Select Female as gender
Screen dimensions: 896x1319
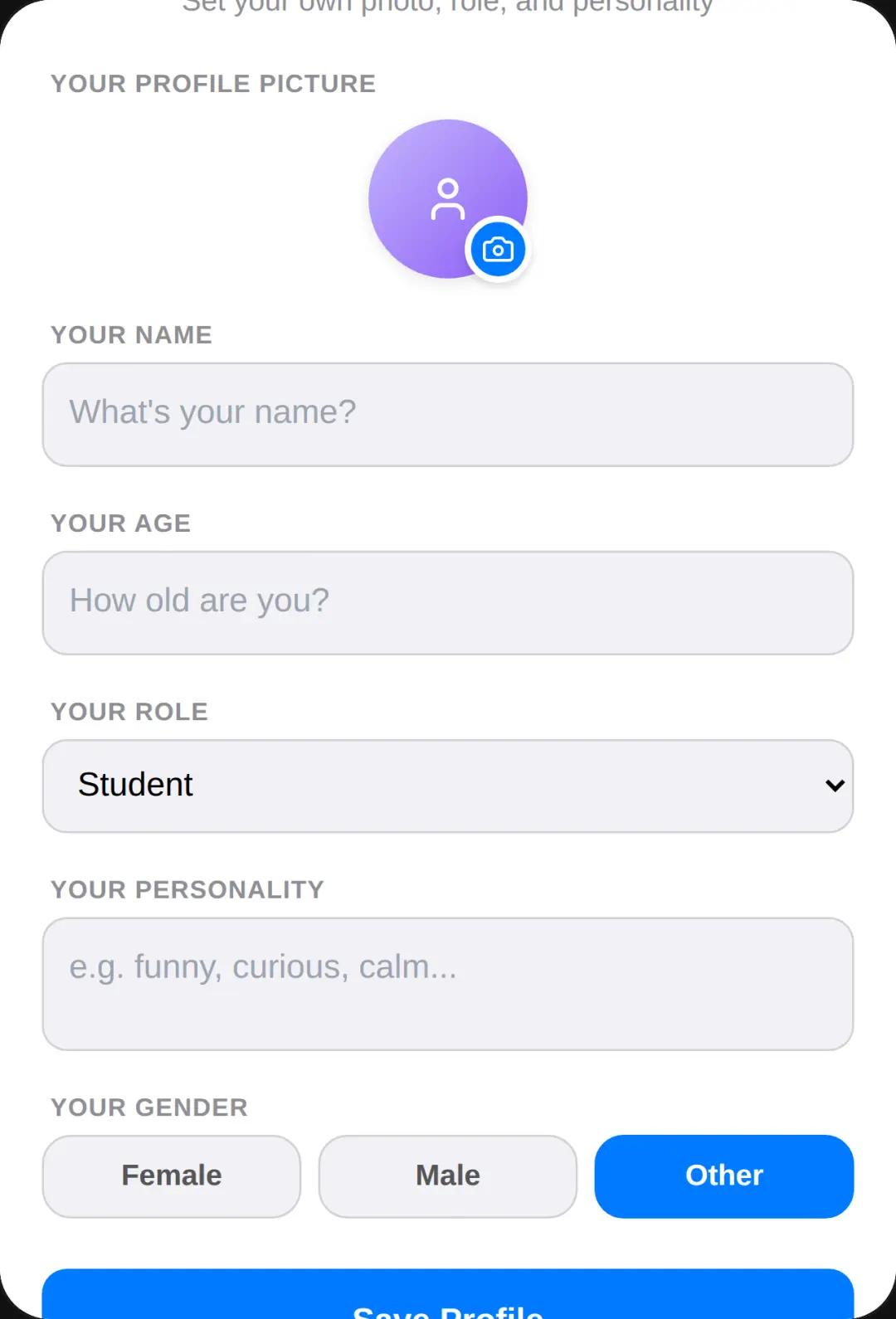tap(172, 1176)
